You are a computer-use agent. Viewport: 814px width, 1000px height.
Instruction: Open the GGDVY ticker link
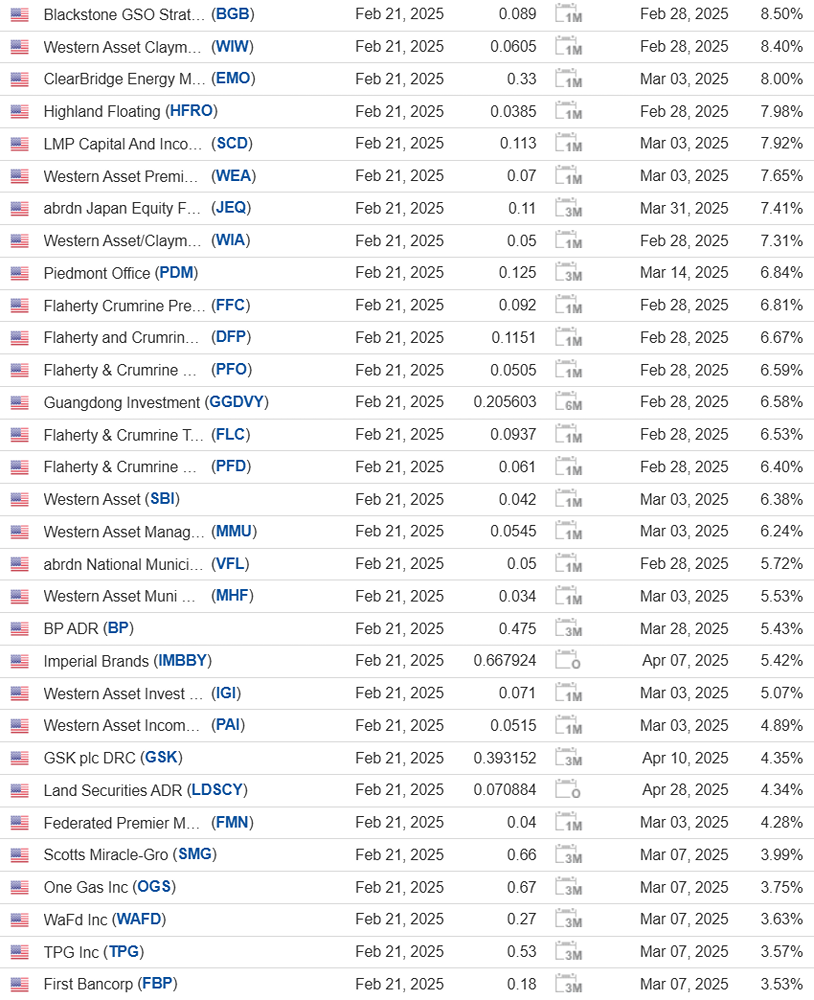click(237, 402)
